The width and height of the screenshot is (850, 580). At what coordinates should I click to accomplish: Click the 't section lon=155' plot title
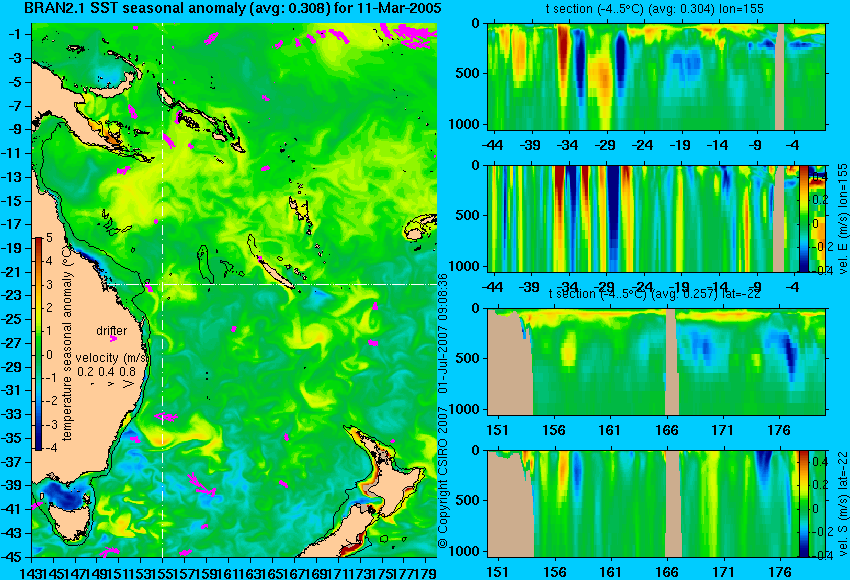pos(654,9)
